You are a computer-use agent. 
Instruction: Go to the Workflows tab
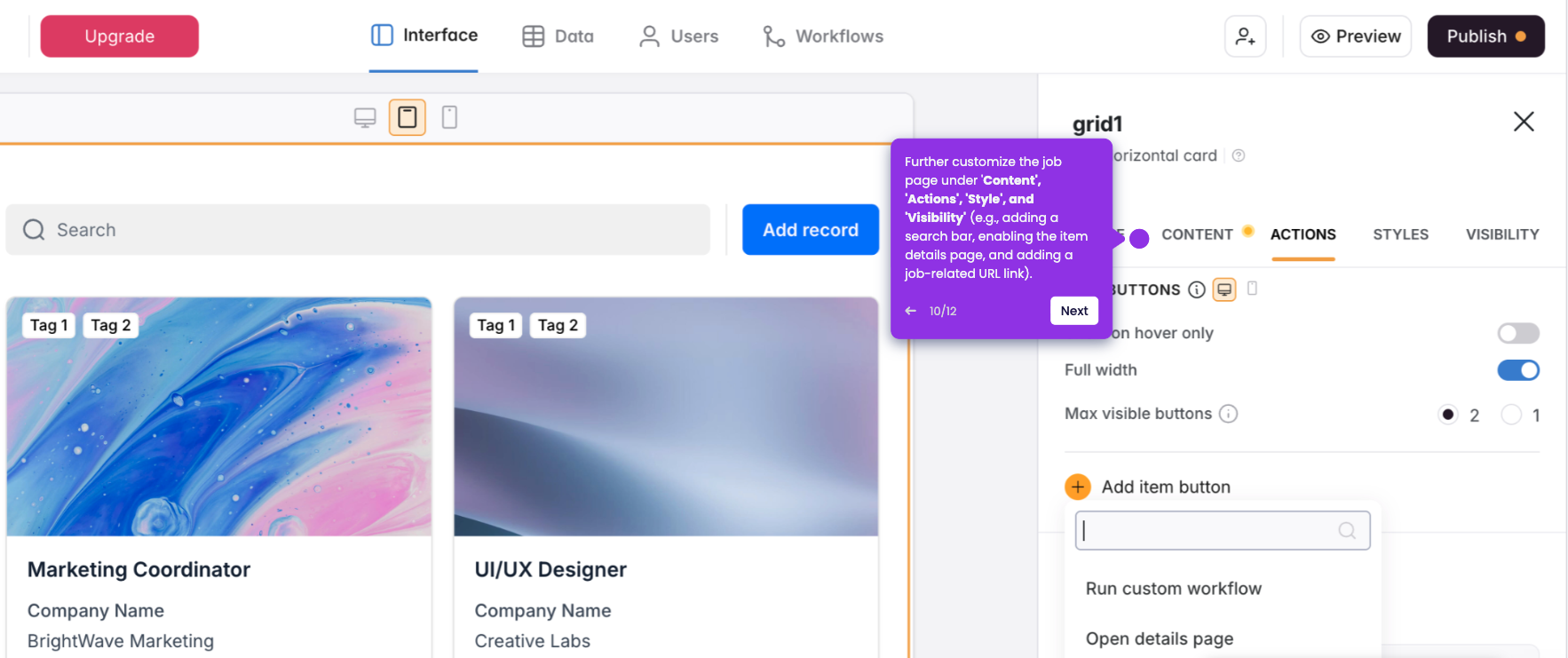tap(823, 36)
